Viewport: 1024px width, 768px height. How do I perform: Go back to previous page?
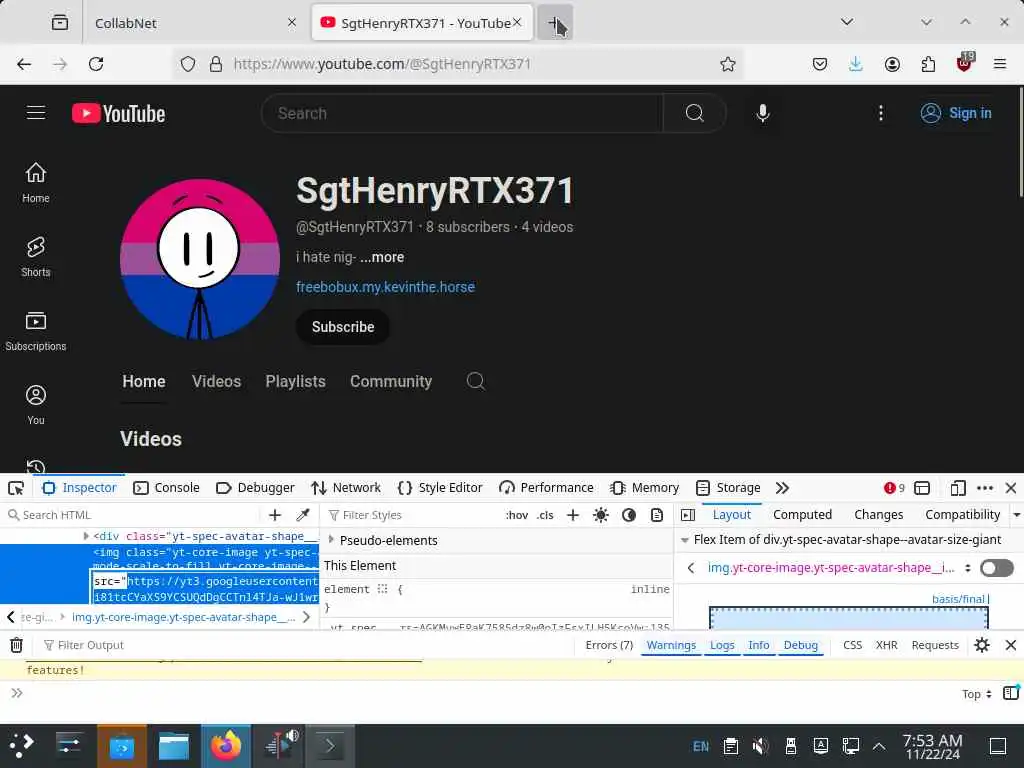pos(24,64)
